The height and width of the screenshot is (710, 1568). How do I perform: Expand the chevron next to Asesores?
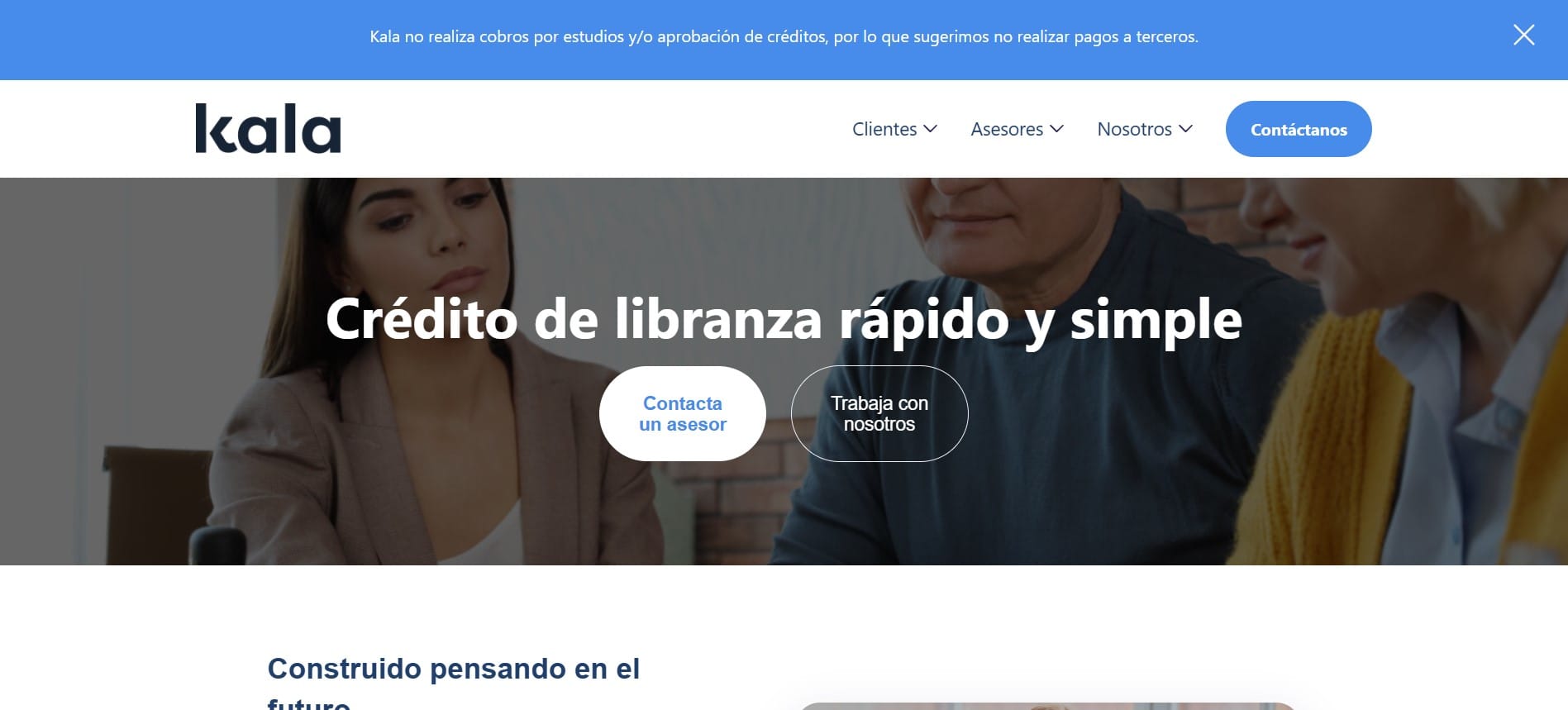pyautogui.click(x=1056, y=129)
